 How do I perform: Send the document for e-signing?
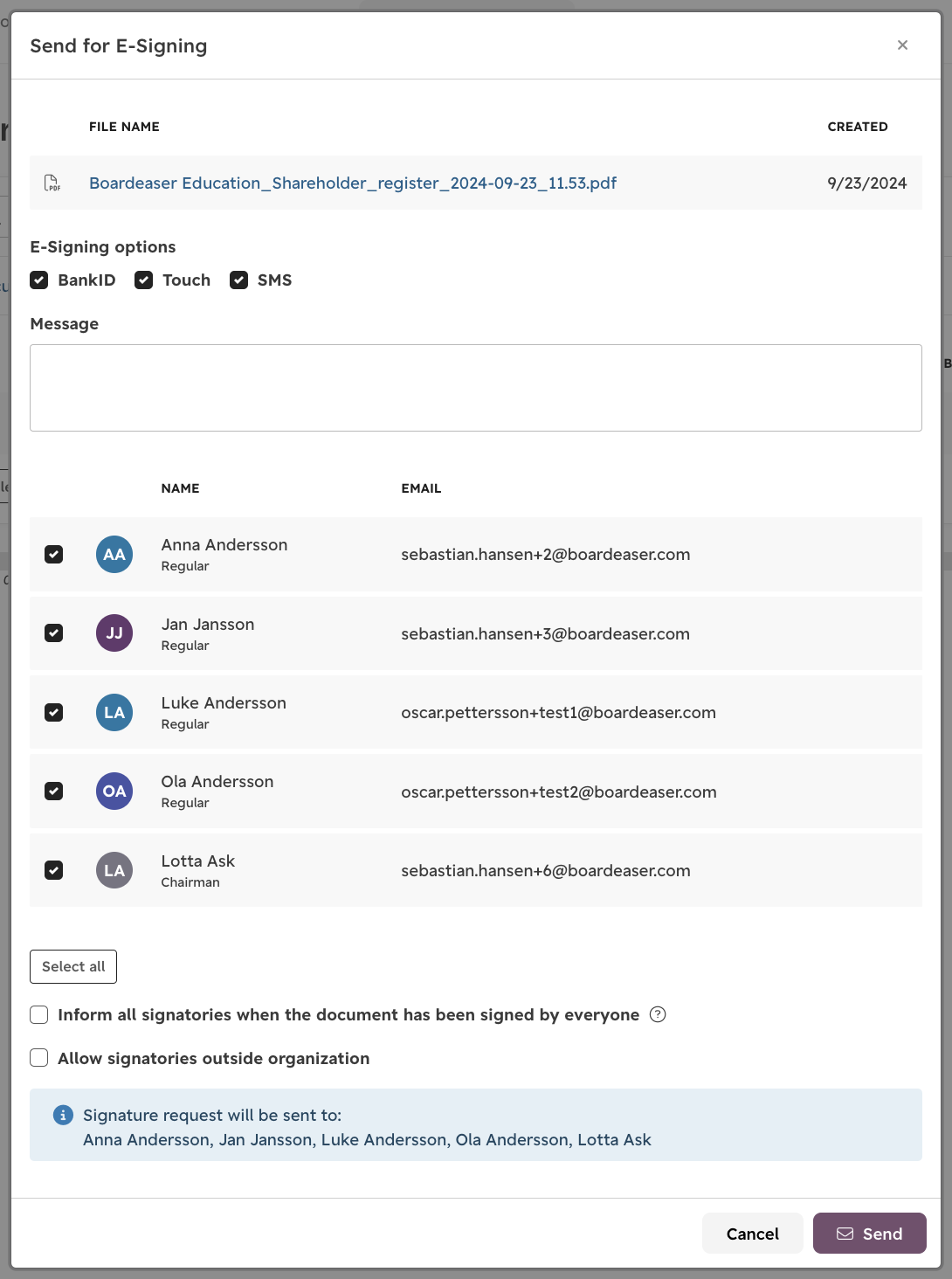(870, 1234)
